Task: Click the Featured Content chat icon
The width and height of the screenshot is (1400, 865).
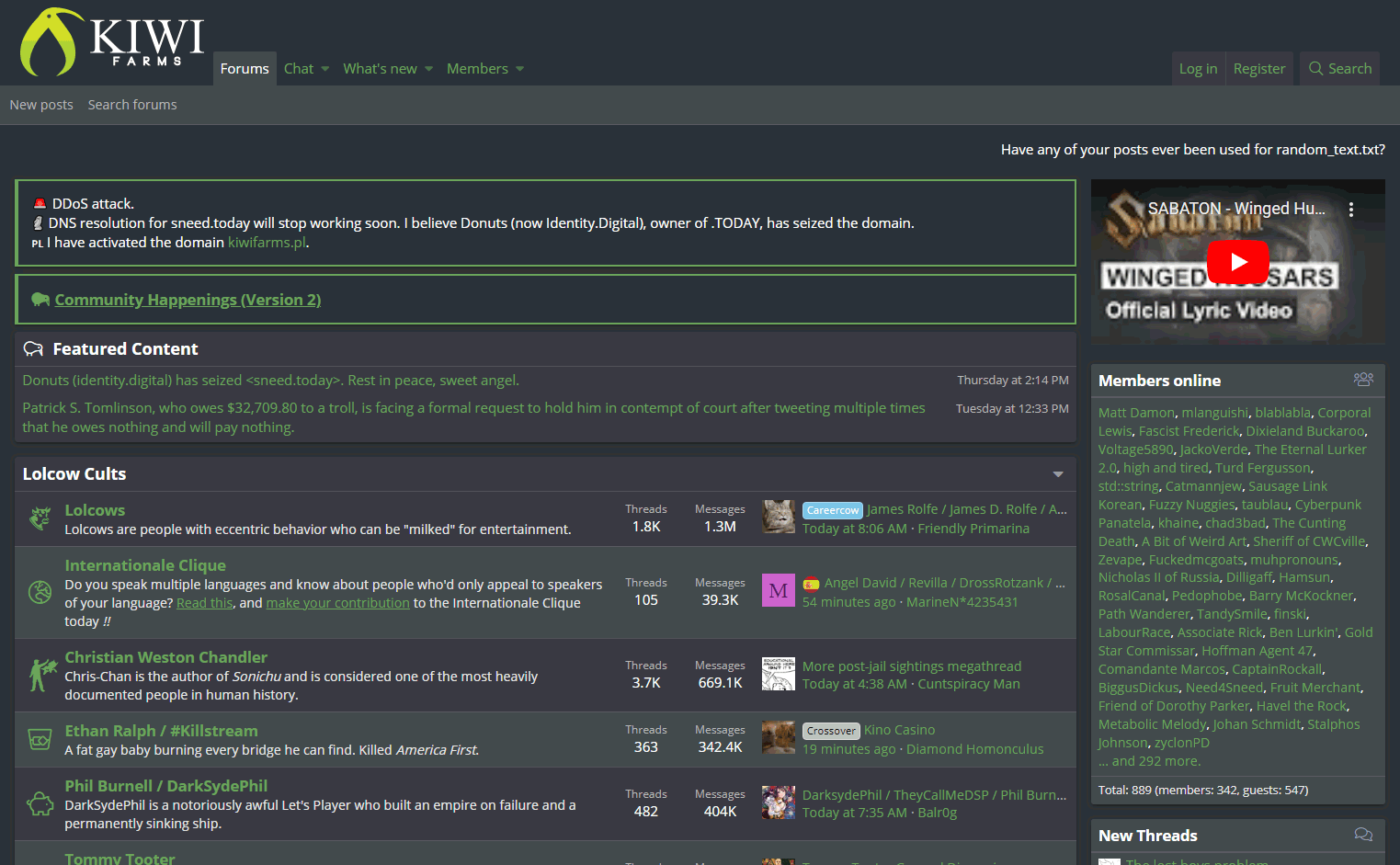Action: click(34, 349)
